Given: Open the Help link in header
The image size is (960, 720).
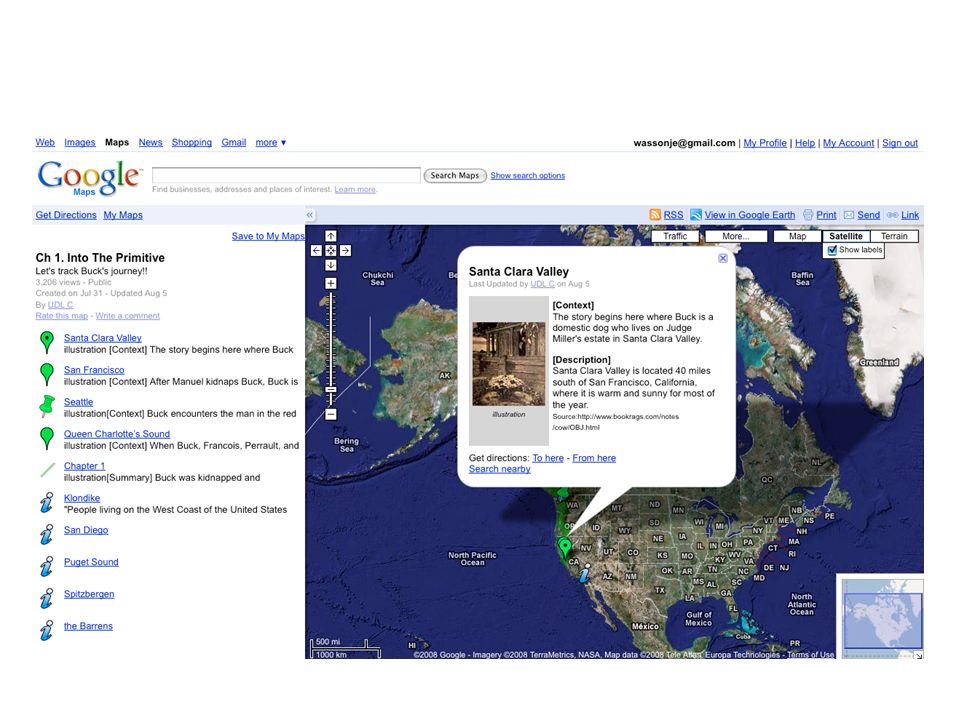Looking at the screenshot, I should click(x=805, y=143).
